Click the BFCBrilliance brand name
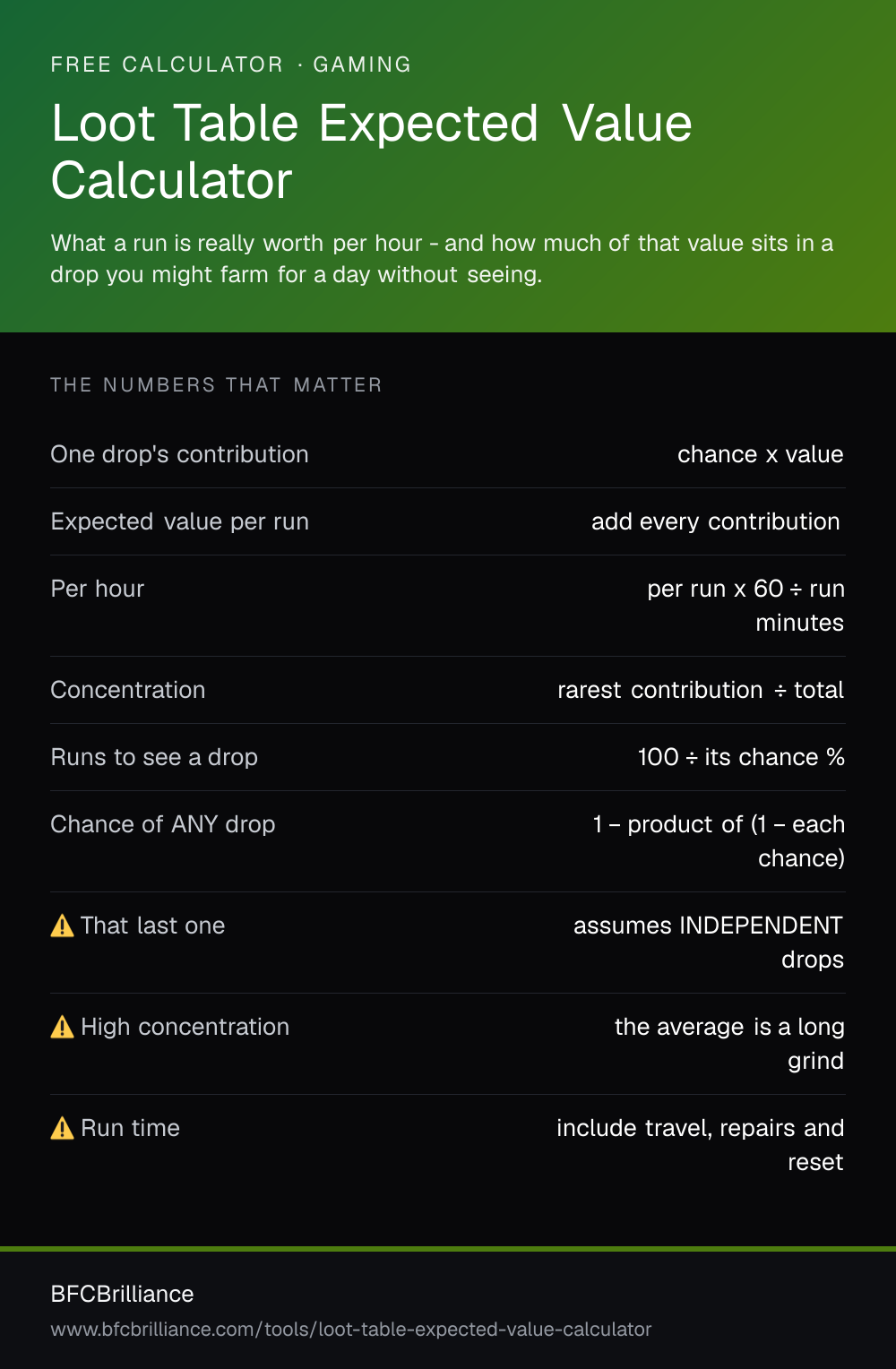896x1369 pixels. pos(123,1294)
